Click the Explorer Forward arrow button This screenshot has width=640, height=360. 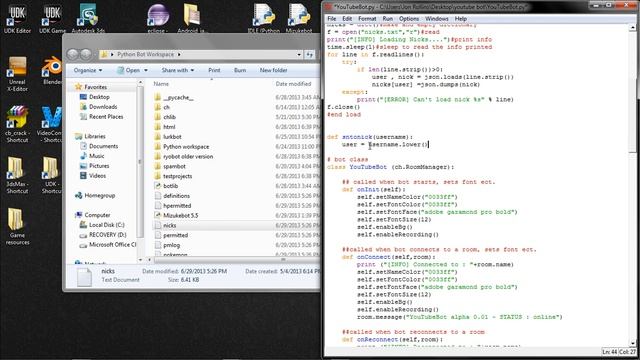[86, 54]
